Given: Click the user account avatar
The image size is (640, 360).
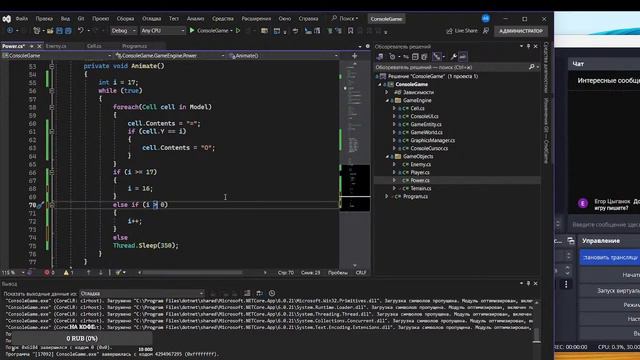Looking at the screenshot, I should pyautogui.click(x=485, y=18).
